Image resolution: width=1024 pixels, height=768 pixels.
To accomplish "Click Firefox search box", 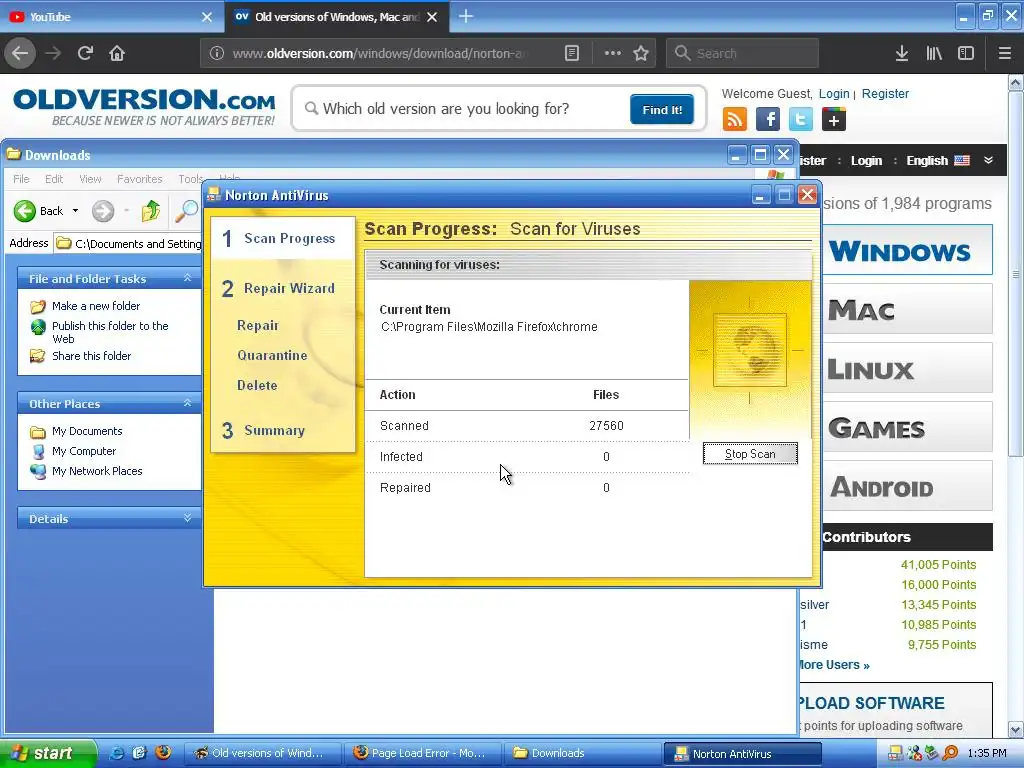I will tap(743, 54).
